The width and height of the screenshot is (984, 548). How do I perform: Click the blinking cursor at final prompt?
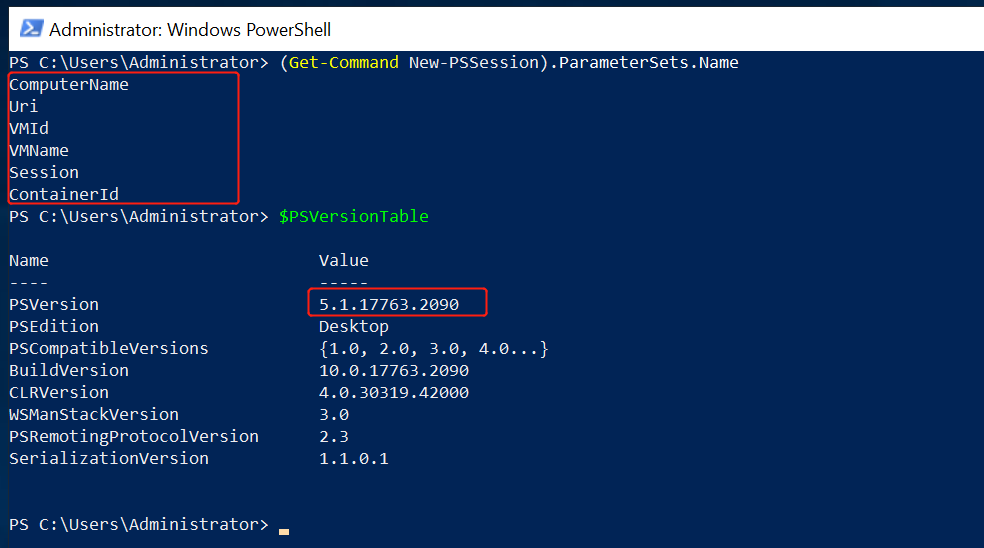tap(284, 532)
